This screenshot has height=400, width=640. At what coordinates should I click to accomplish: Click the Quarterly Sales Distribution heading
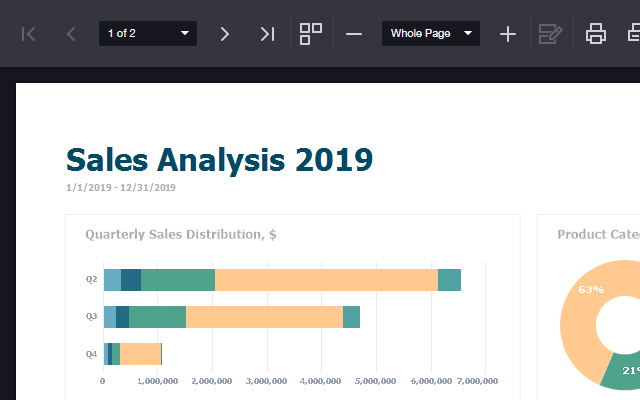click(181, 234)
